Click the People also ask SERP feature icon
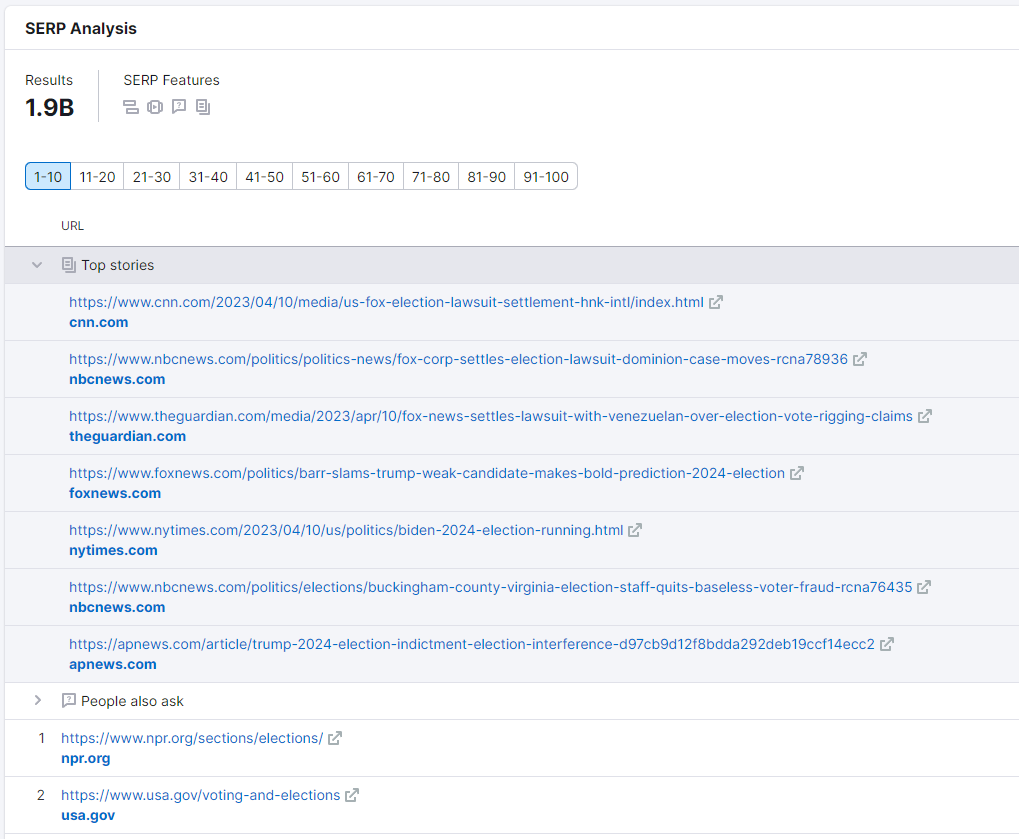Viewport: 1019px width, 839px height. tap(179, 107)
